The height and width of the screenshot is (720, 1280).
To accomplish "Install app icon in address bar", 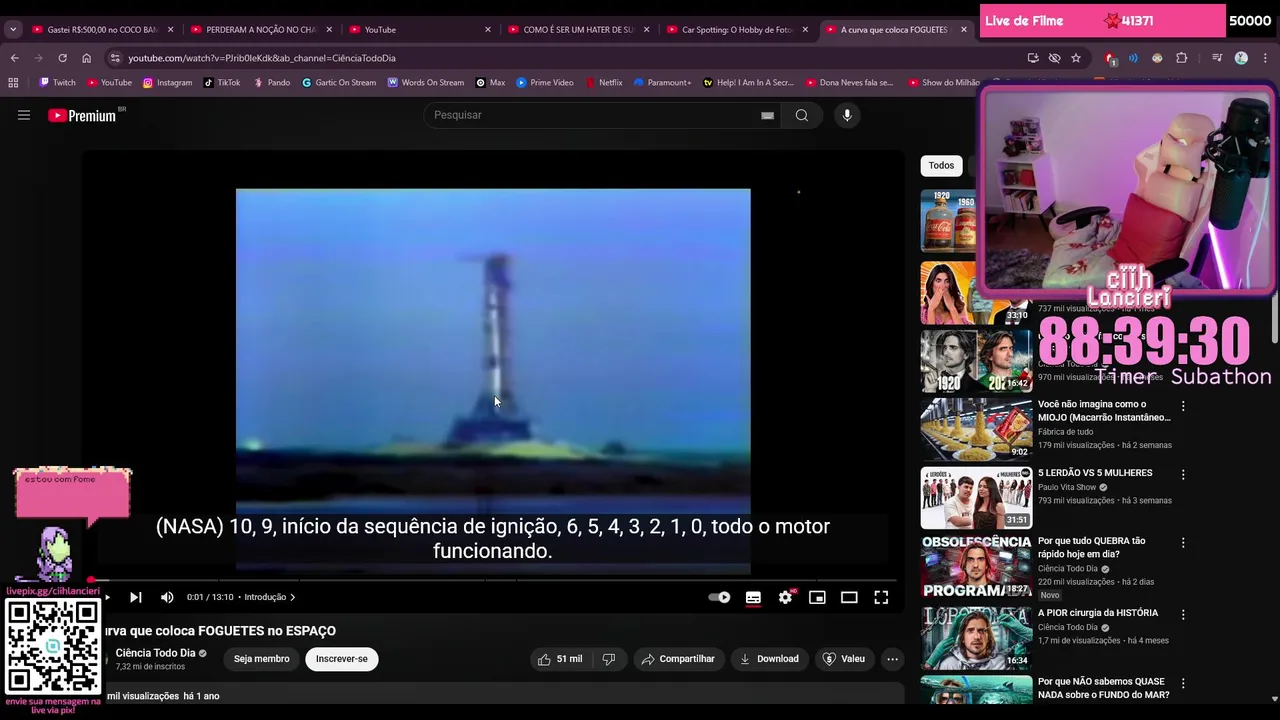I will tap(1033, 58).
